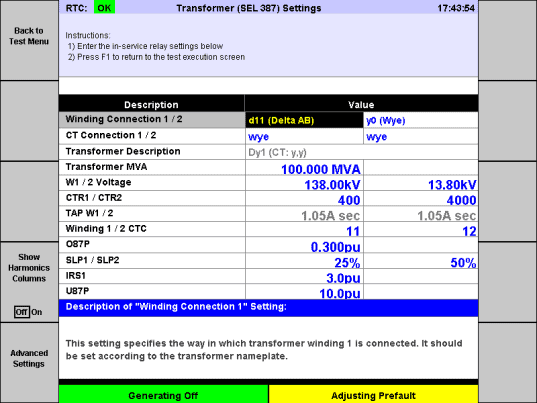
Task: Select TAP W1 / 2 row label
Action: [x=152, y=214]
